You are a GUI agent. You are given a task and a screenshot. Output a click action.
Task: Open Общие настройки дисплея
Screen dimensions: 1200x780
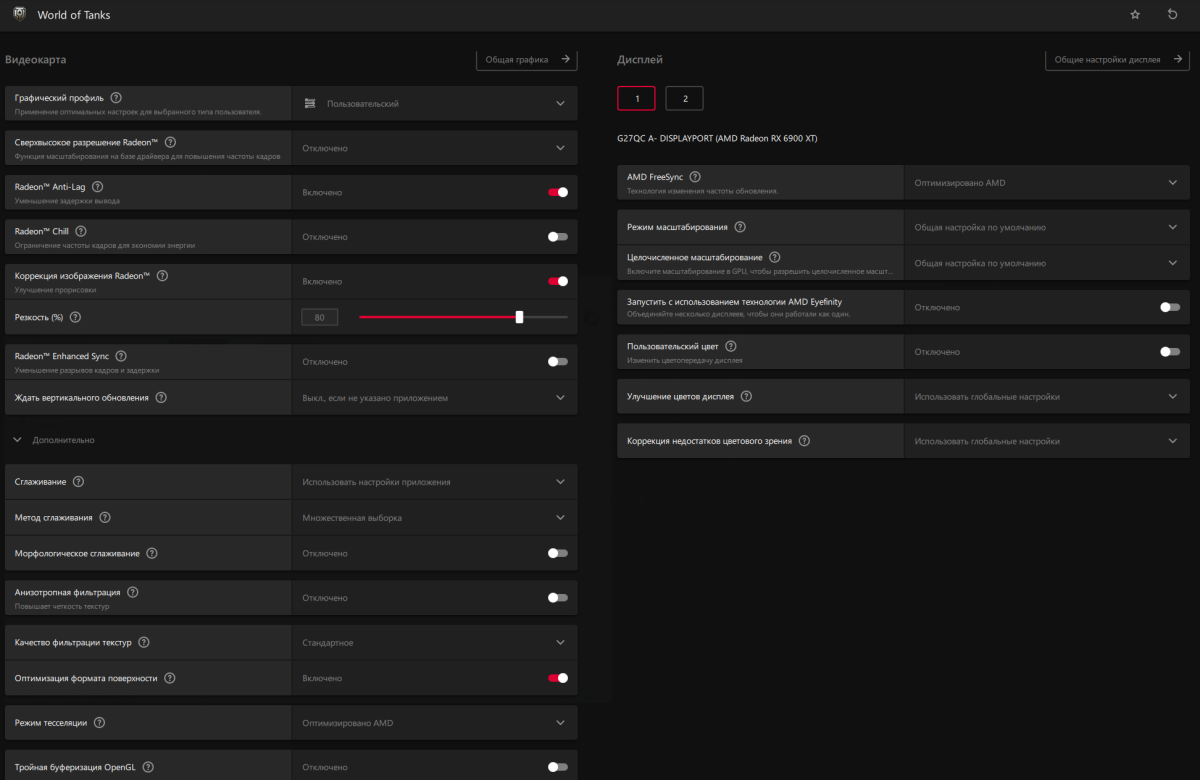pos(1116,60)
